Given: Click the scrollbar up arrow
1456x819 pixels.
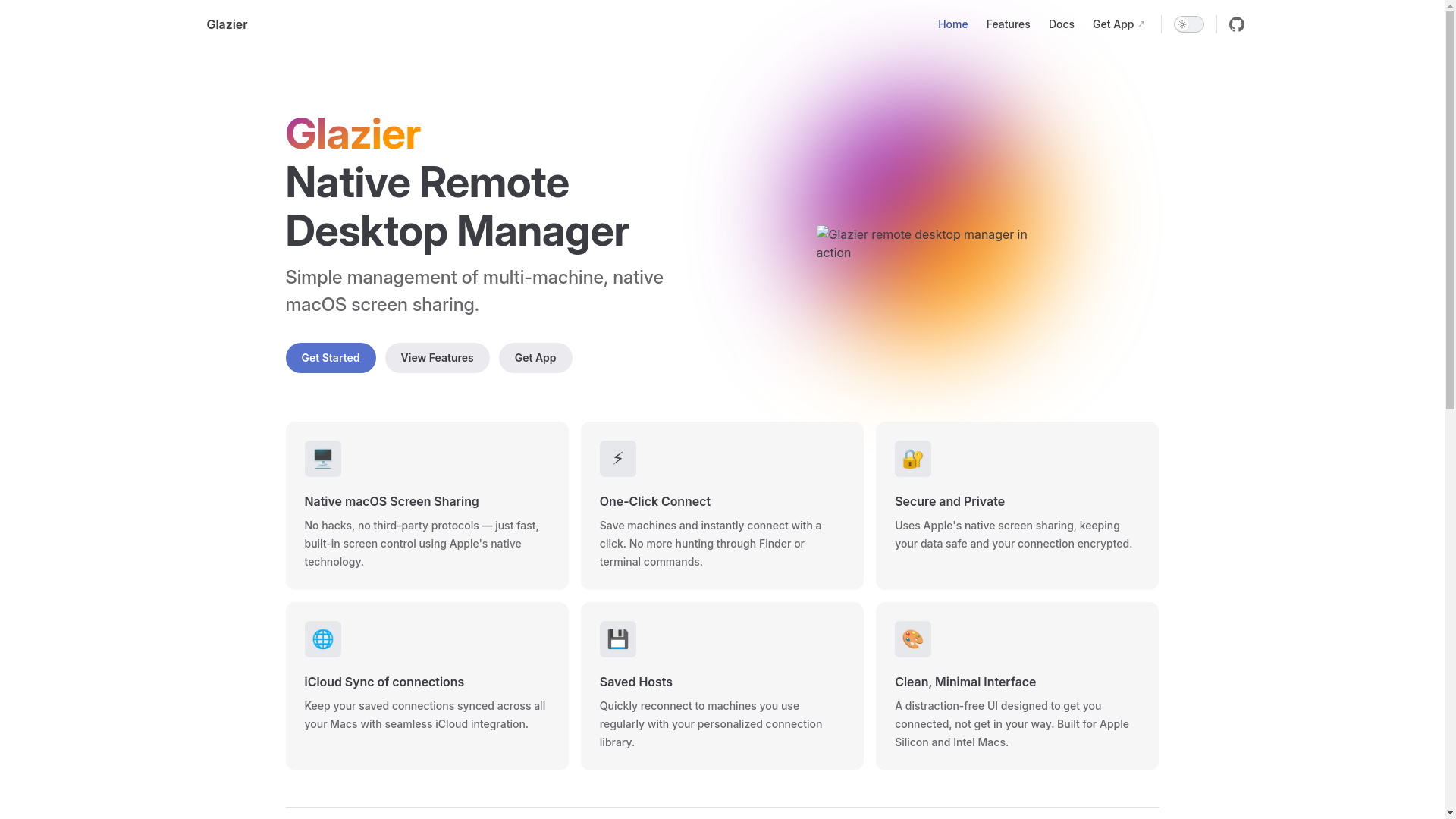Looking at the screenshot, I should pyautogui.click(x=1450, y=5).
